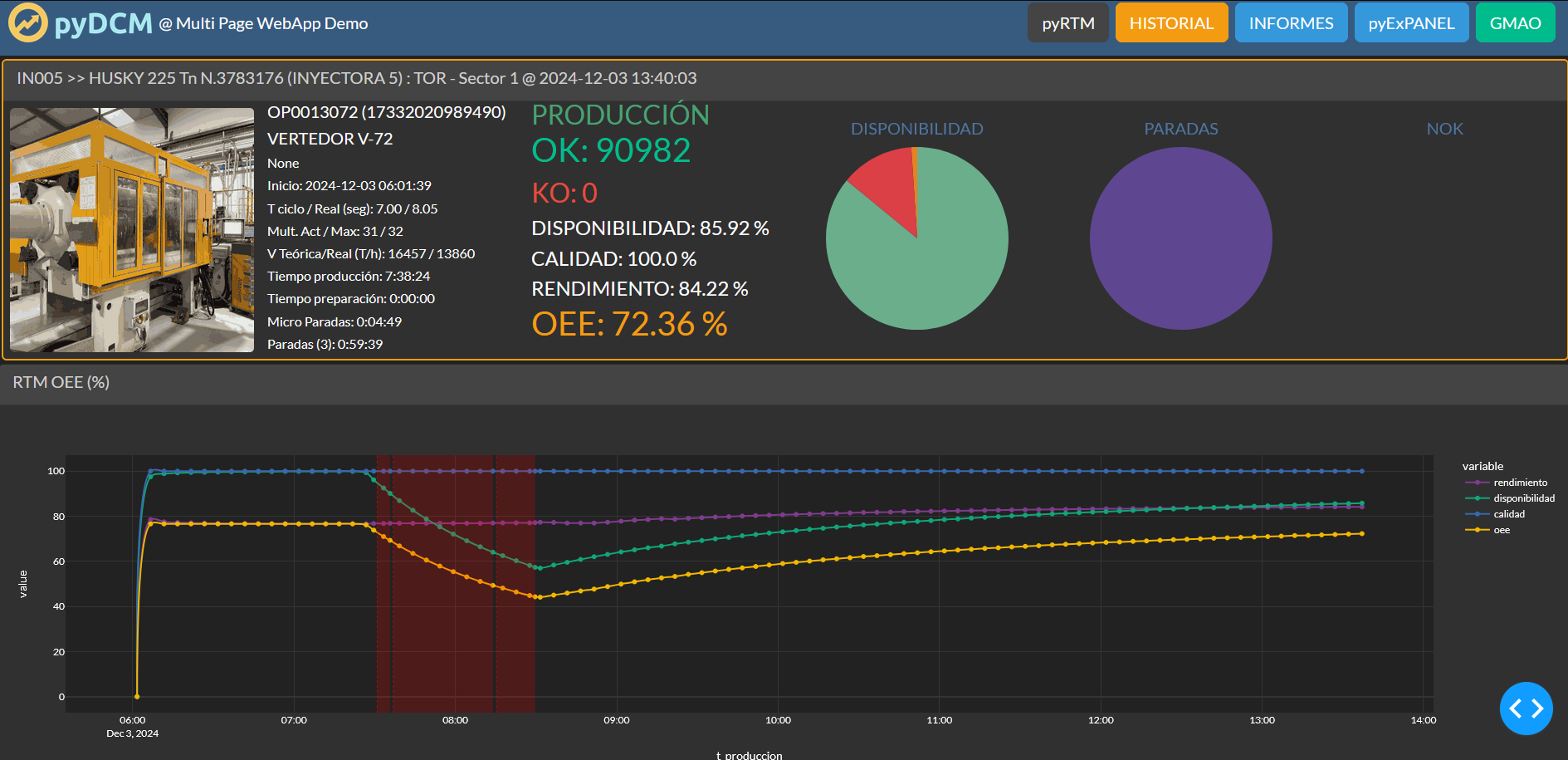Hide the rendimiento trace via its legend entry
This screenshot has height=760, width=1568.
[1521, 482]
